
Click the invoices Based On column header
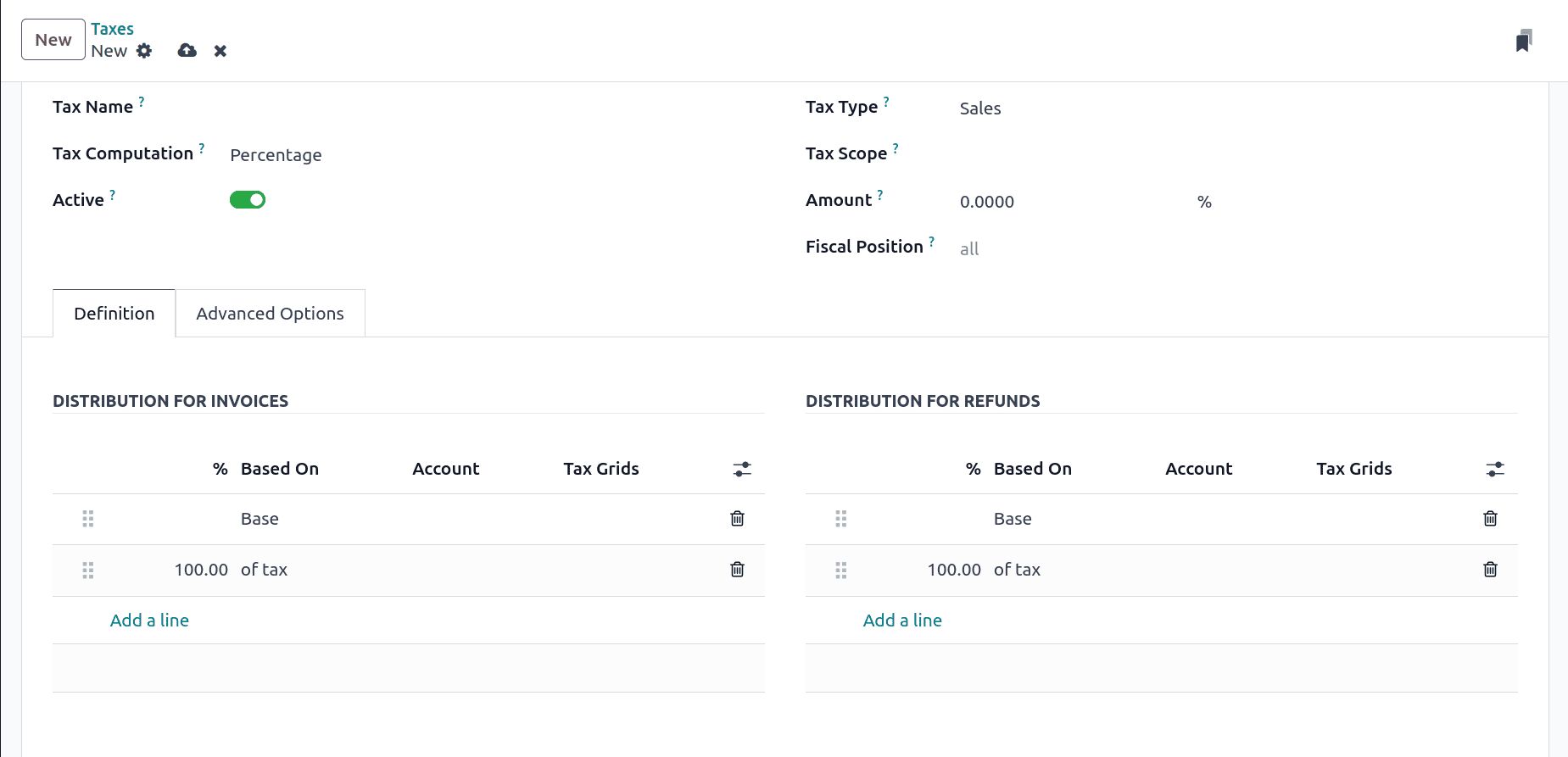[280, 469]
